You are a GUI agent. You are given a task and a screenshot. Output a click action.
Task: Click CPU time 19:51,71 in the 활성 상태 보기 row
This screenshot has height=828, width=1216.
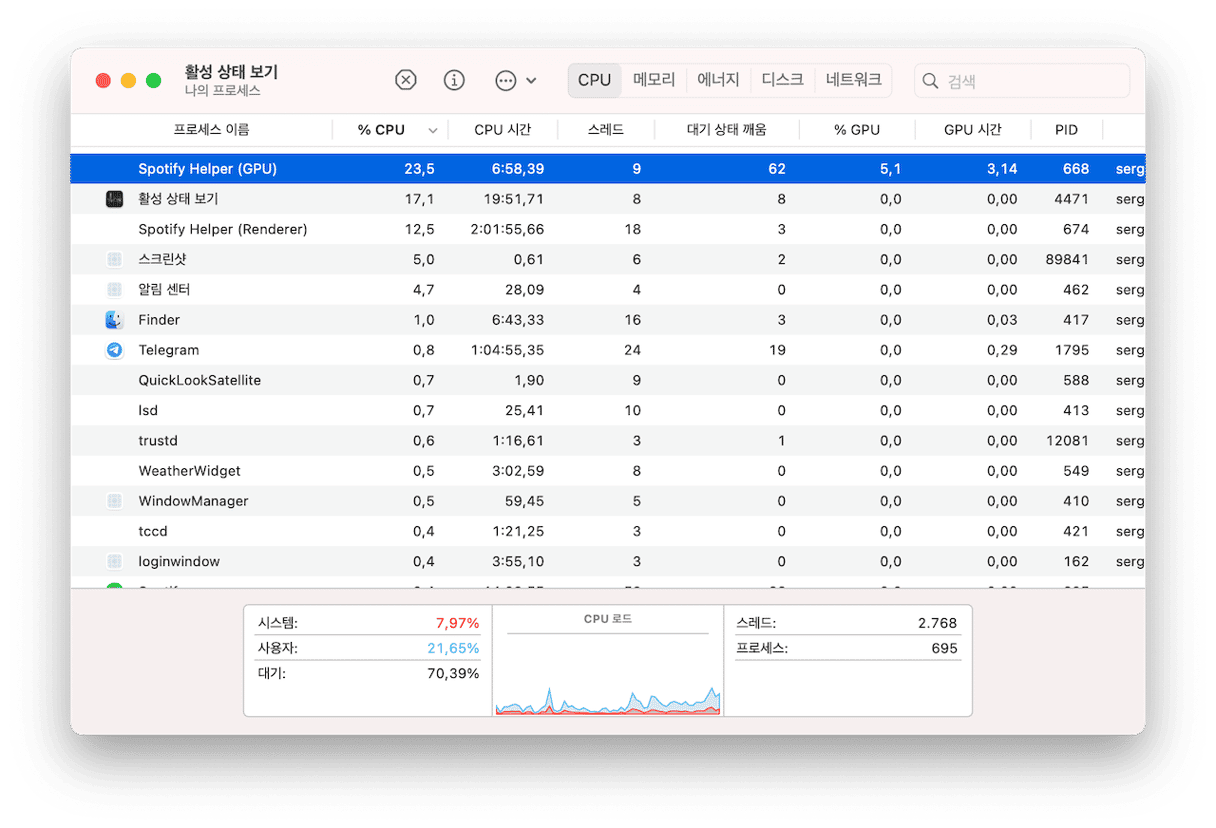(x=514, y=199)
